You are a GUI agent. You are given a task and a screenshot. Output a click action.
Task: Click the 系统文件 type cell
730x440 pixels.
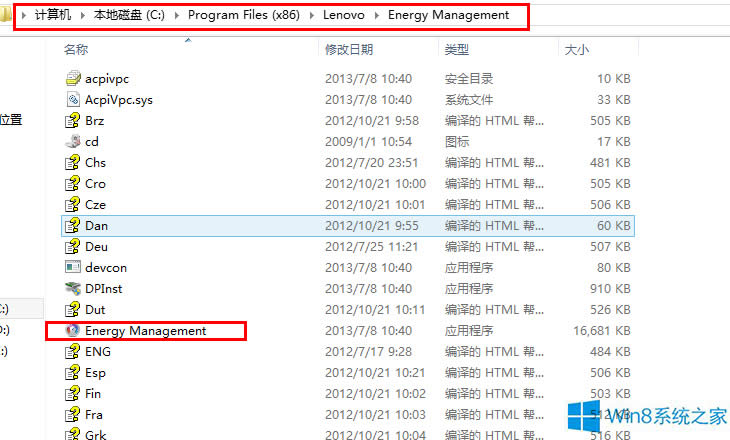click(469, 100)
